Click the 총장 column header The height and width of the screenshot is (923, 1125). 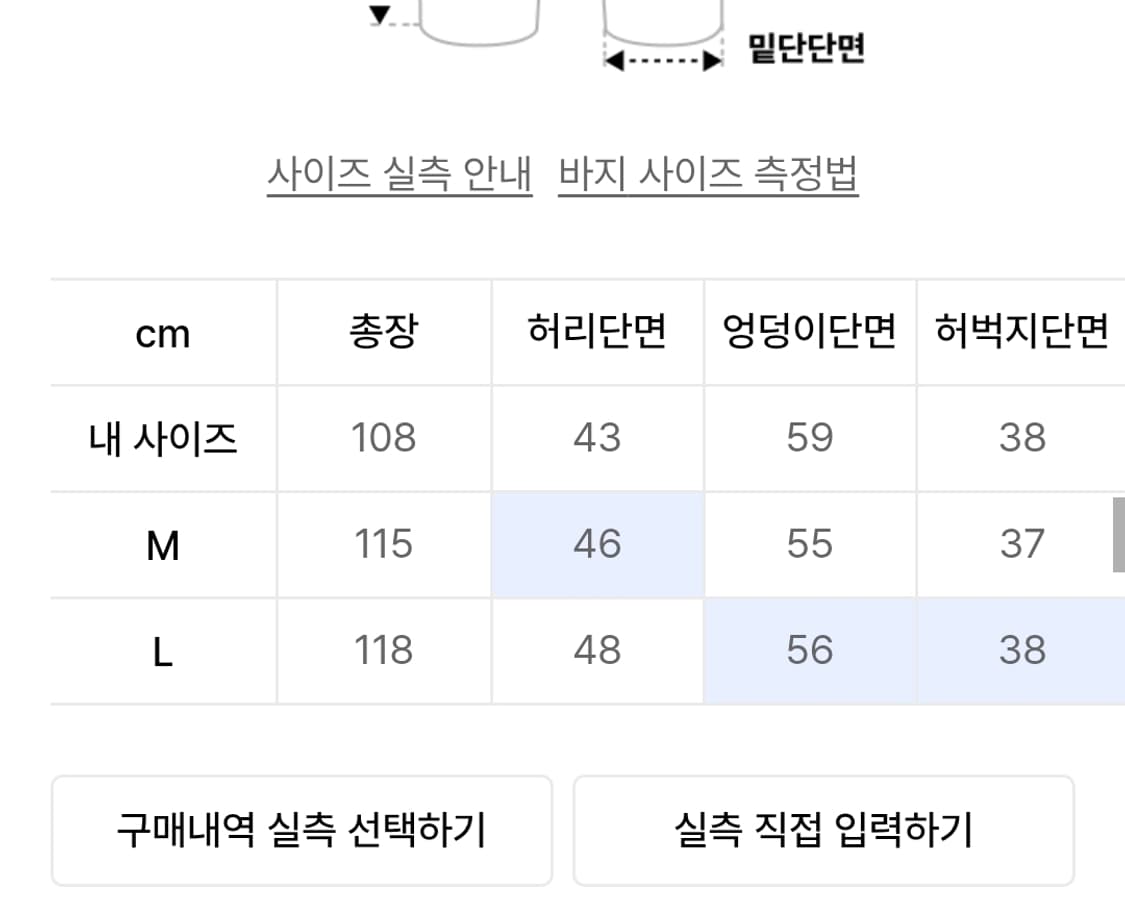coord(383,330)
